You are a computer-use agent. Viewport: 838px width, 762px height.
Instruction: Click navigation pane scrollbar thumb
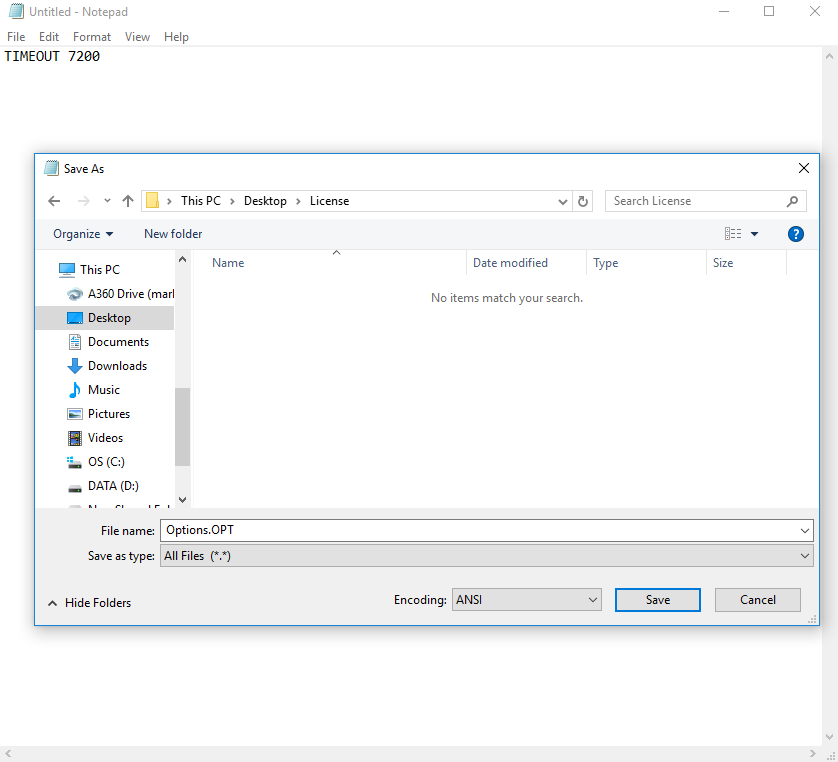click(182, 427)
